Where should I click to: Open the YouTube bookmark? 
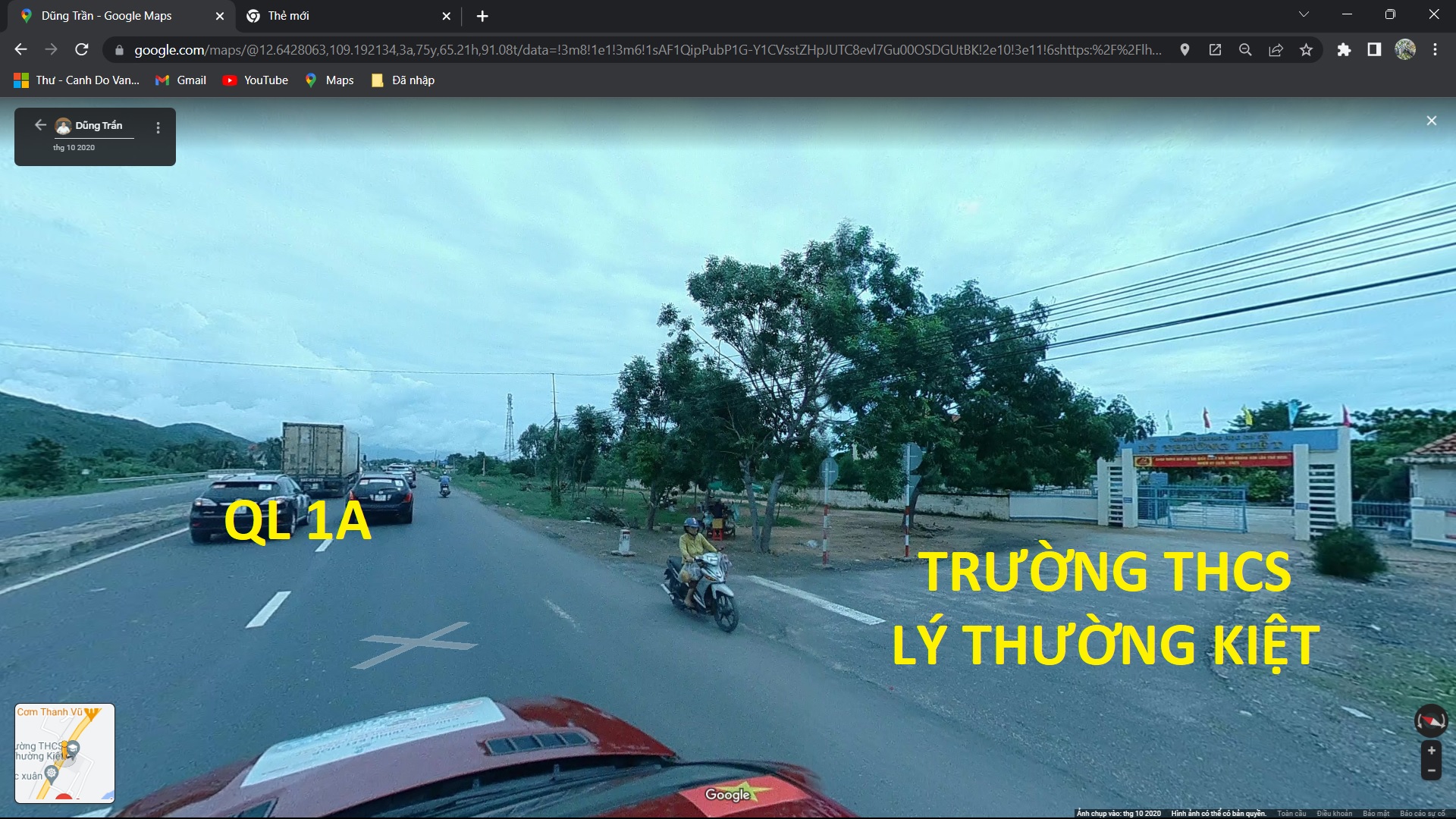click(x=256, y=80)
